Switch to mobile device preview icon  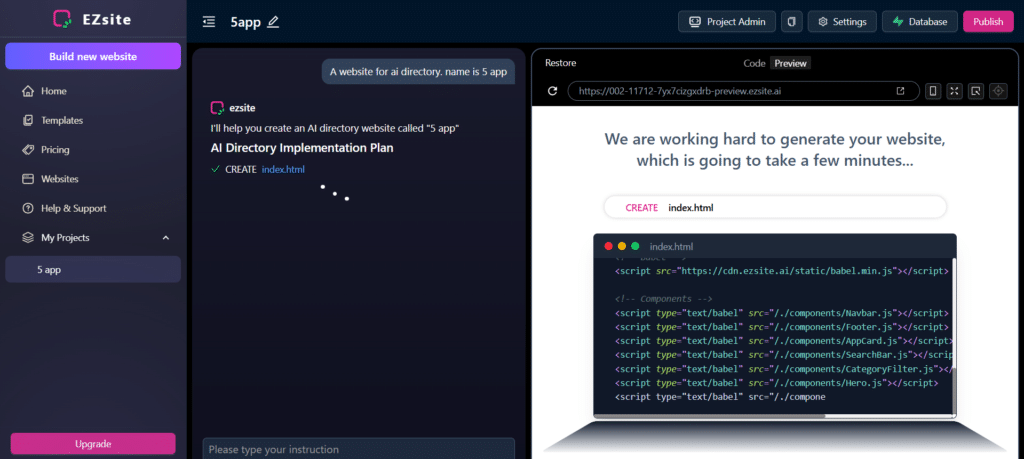click(933, 91)
